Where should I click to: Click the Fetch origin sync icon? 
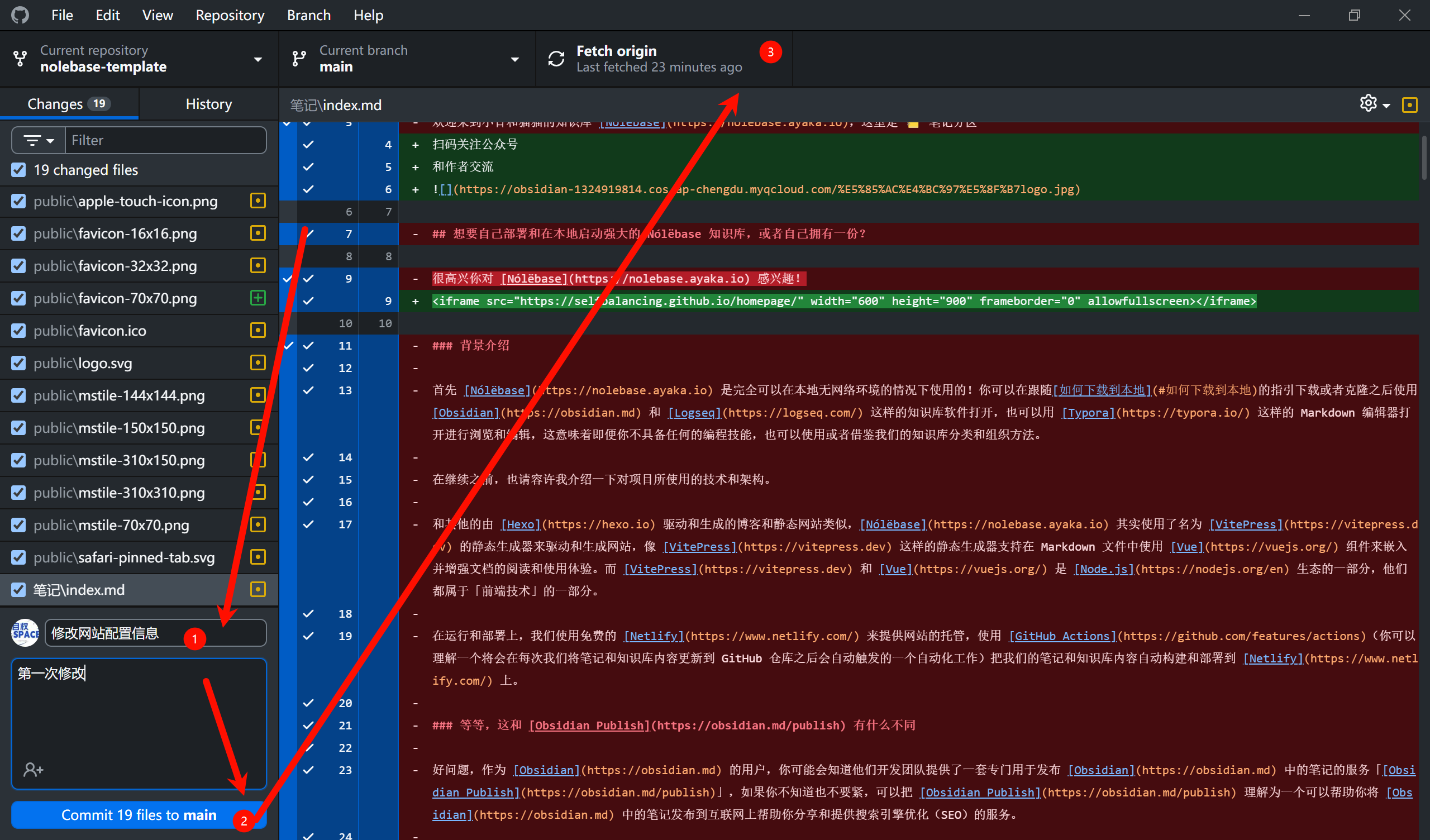pyautogui.click(x=556, y=59)
